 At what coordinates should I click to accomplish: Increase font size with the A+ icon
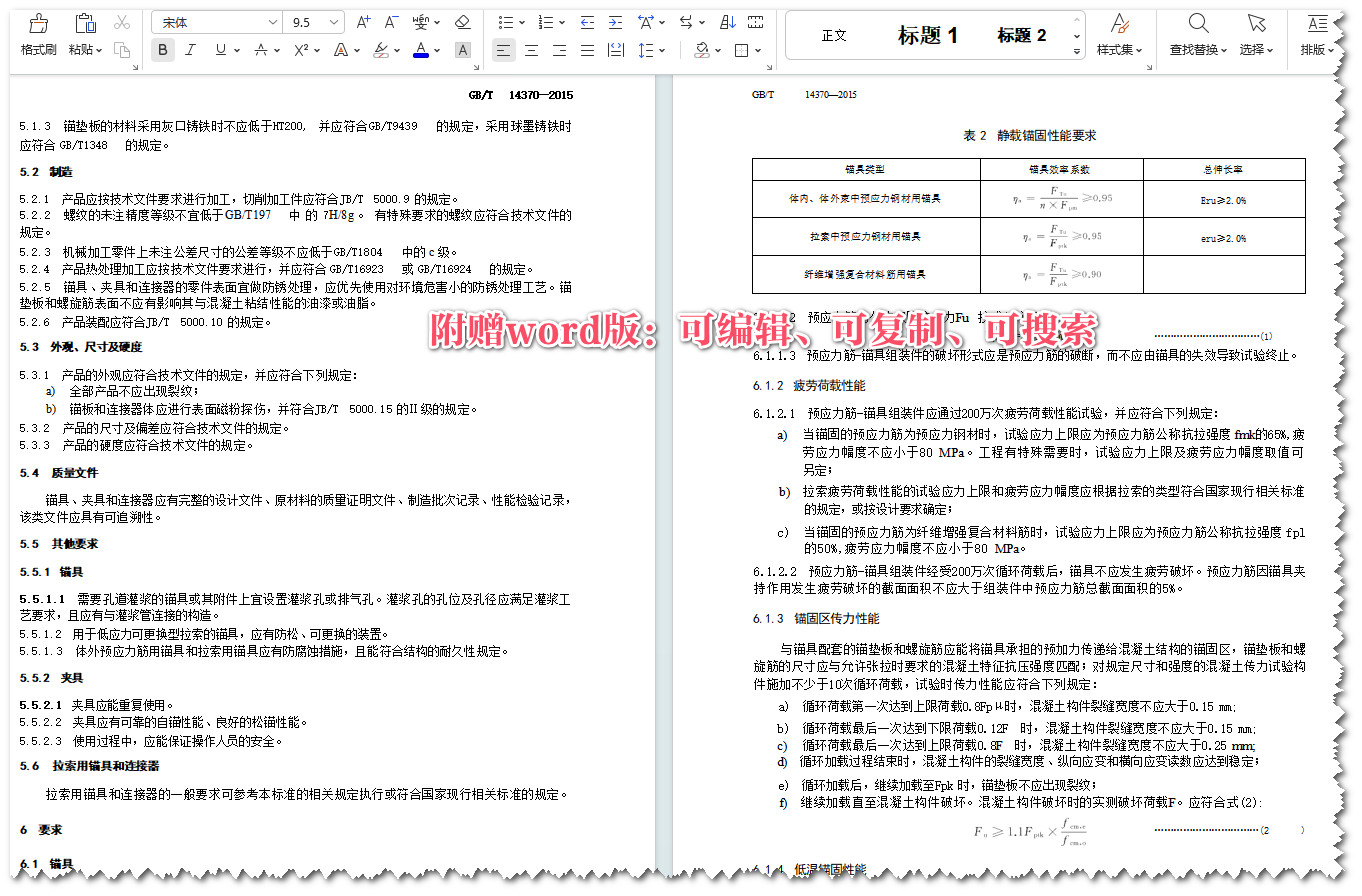click(x=363, y=21)
